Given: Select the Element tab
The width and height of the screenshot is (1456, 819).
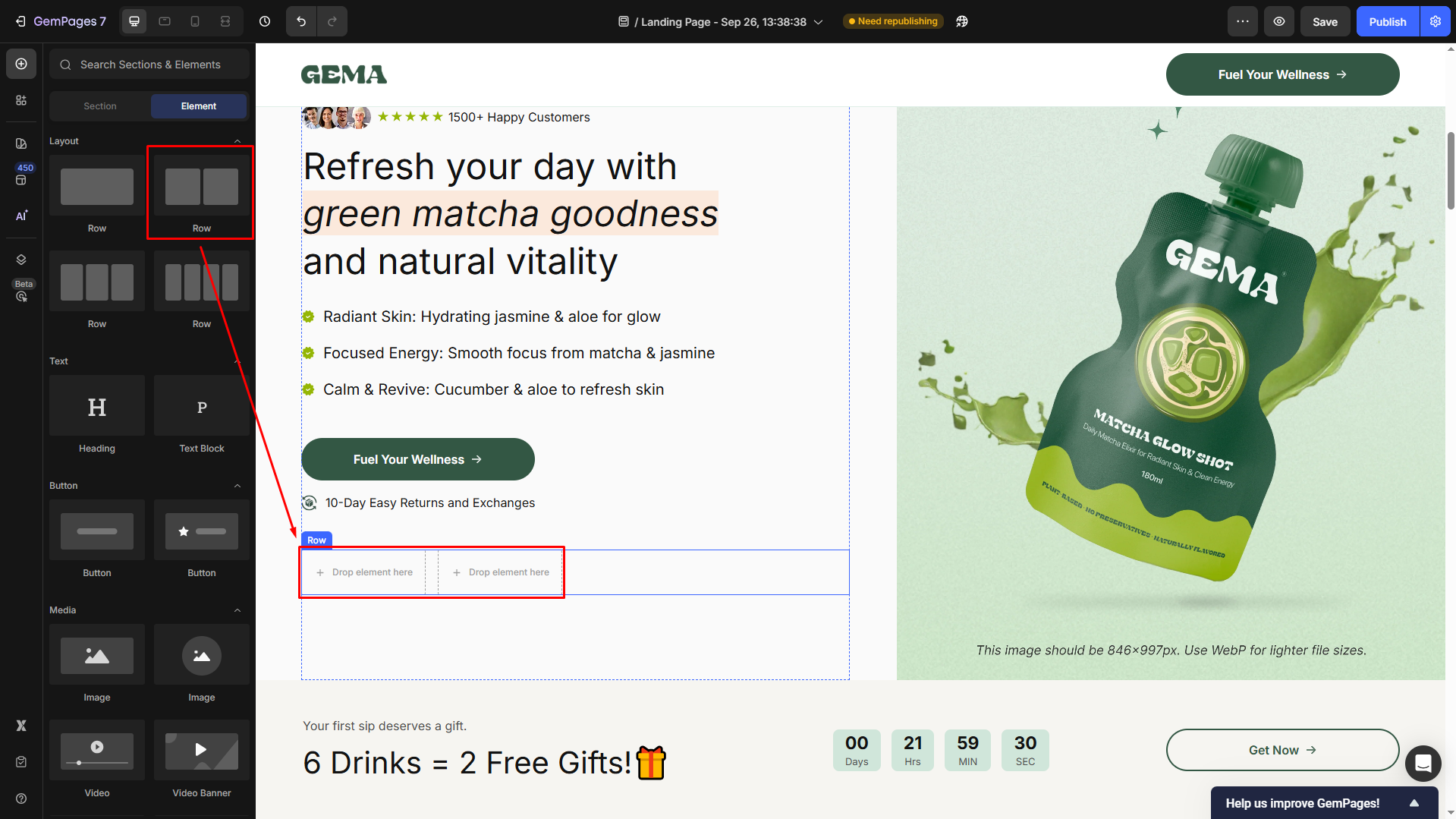Looking at the screenshot, I should click(199, 106).
